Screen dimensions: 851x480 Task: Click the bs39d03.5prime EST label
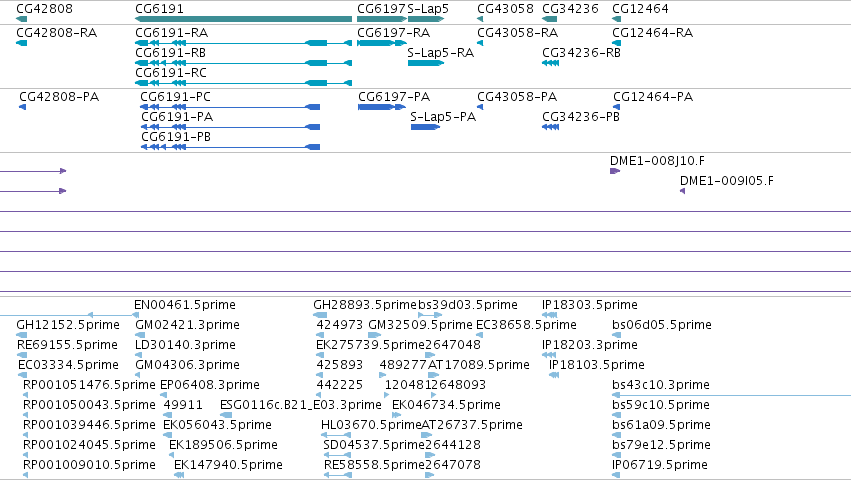(468, 305)
